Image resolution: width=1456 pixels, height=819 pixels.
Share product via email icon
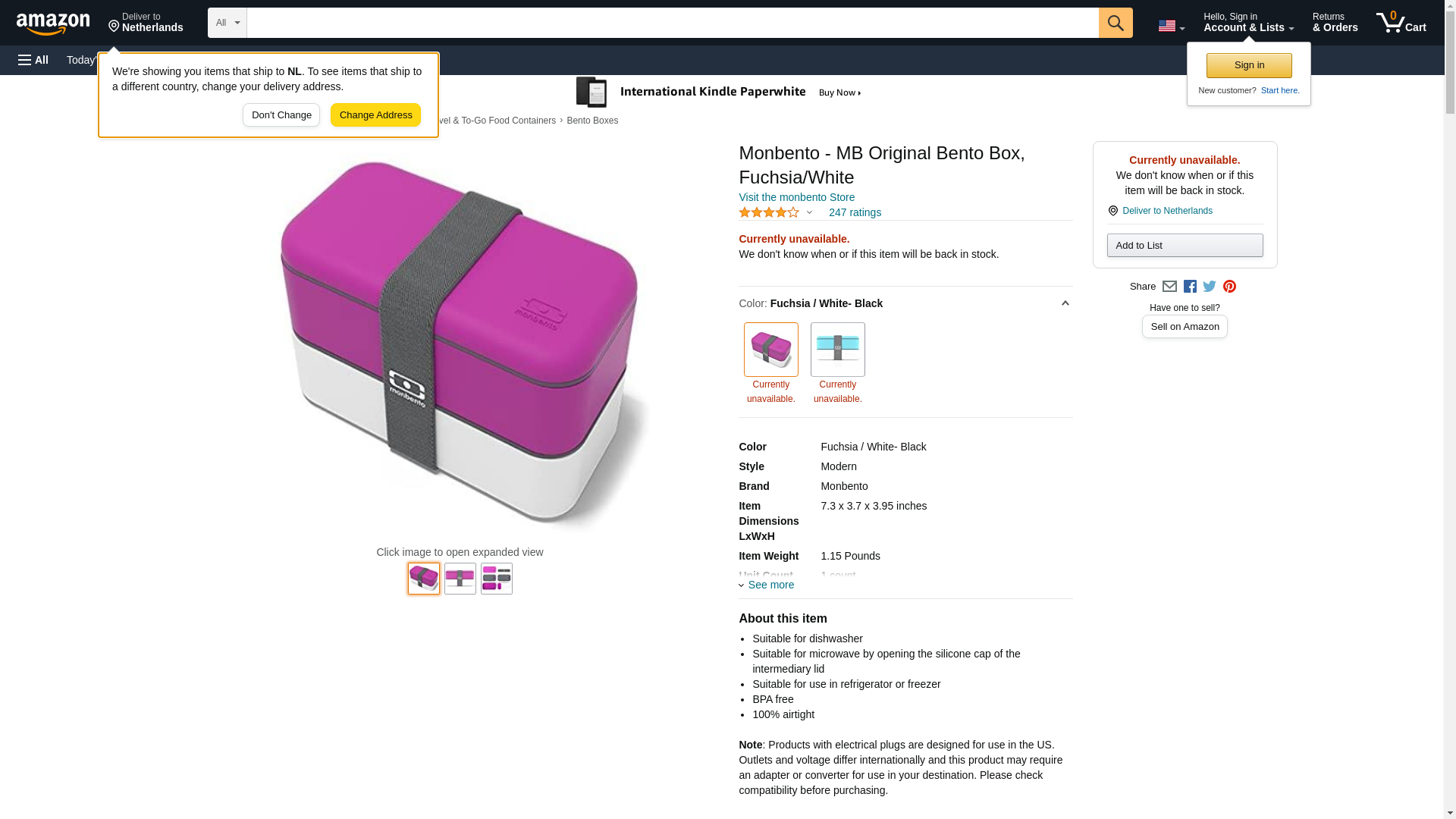1169,287
